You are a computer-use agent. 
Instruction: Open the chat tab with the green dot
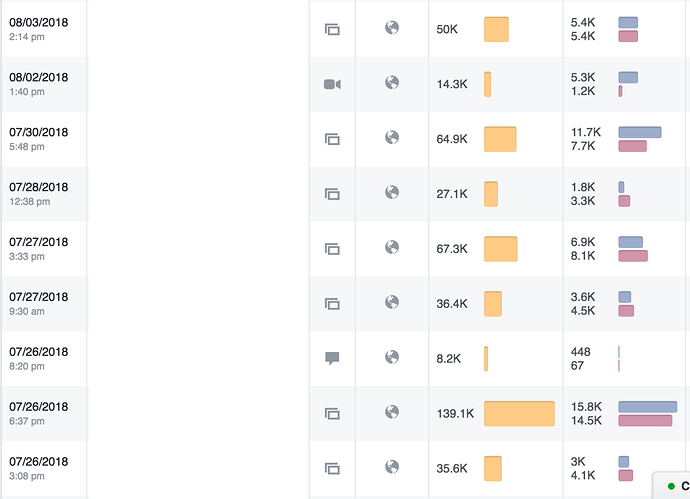tap(673, 486)
